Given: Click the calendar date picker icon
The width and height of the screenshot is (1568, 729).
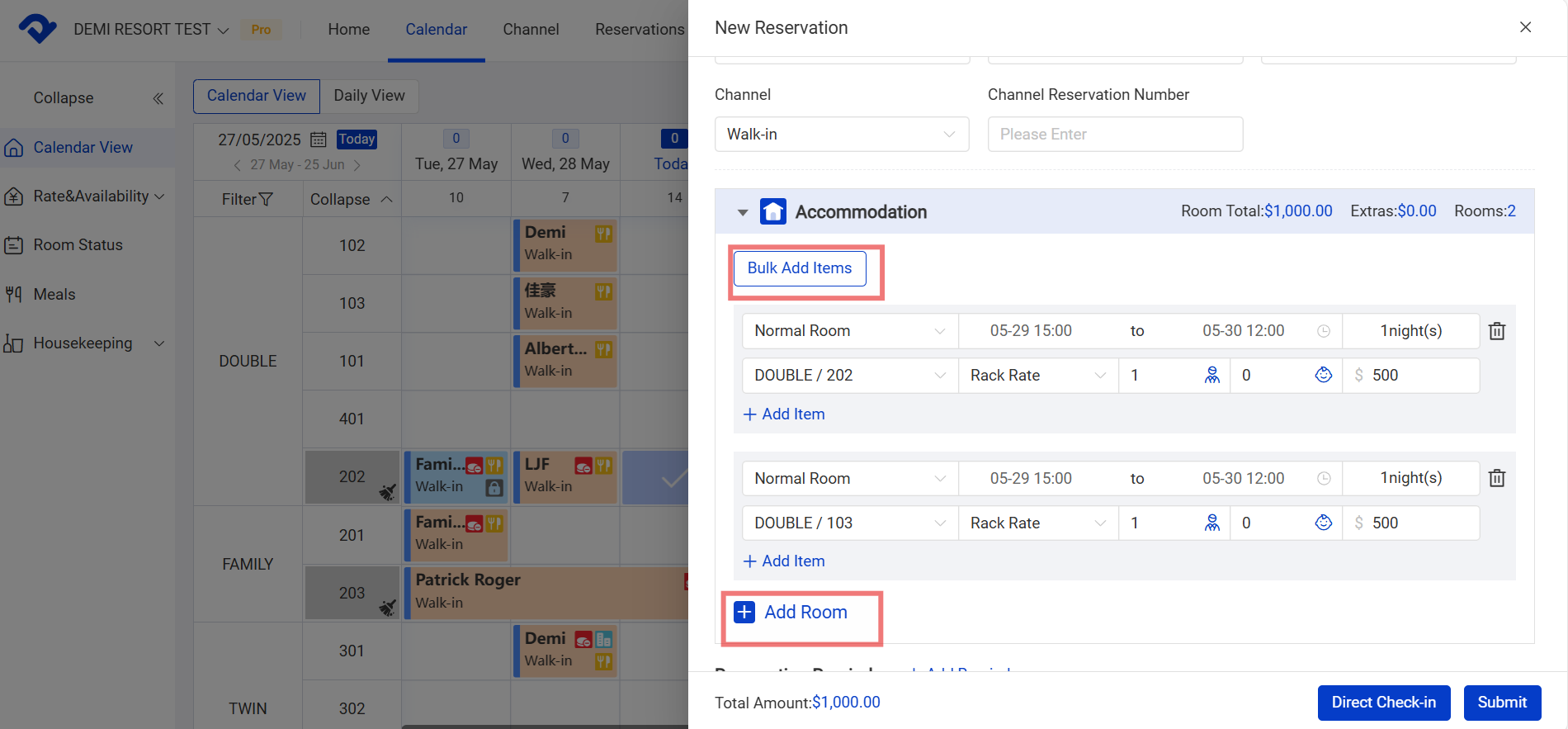Looking at the screenshot, I should pos(318,140).
